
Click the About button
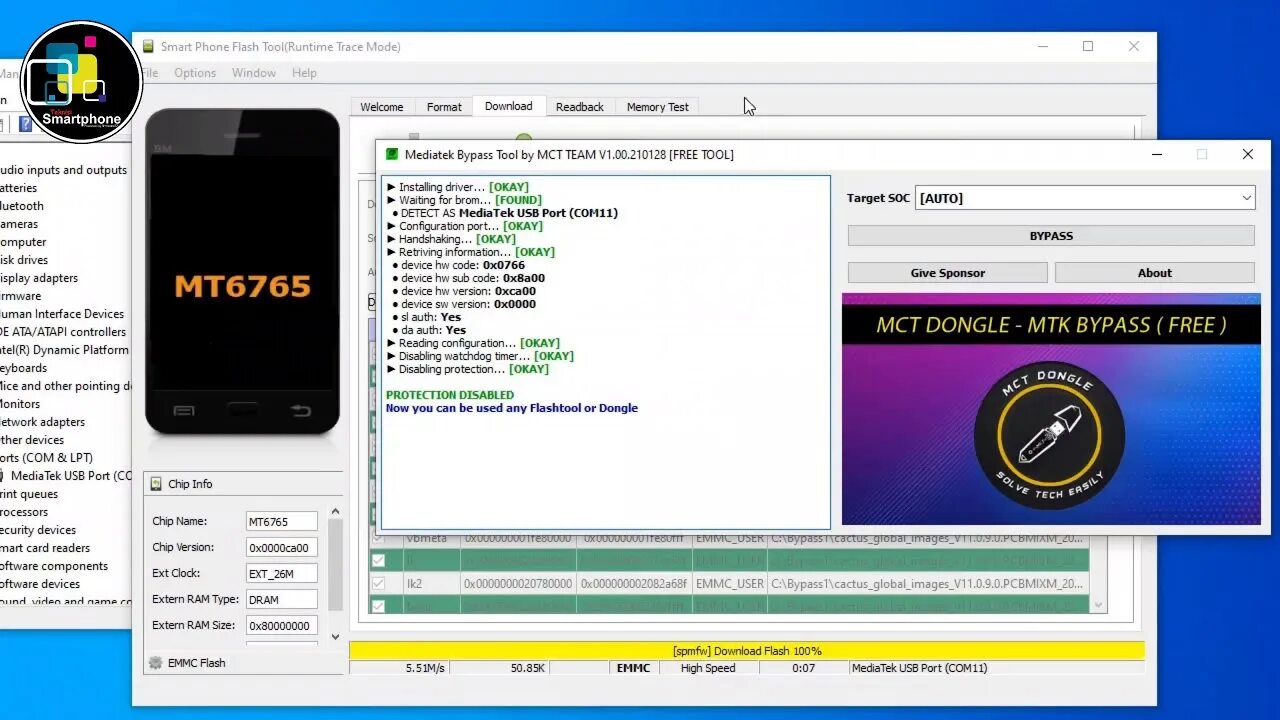[1154, 273]
